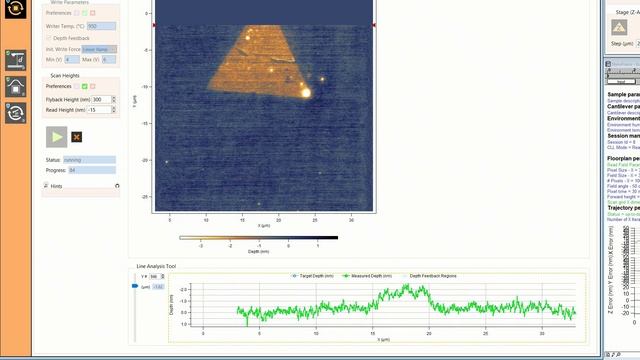Step the Flyback Height spinner arrows
640x360 pixels.
114,99
